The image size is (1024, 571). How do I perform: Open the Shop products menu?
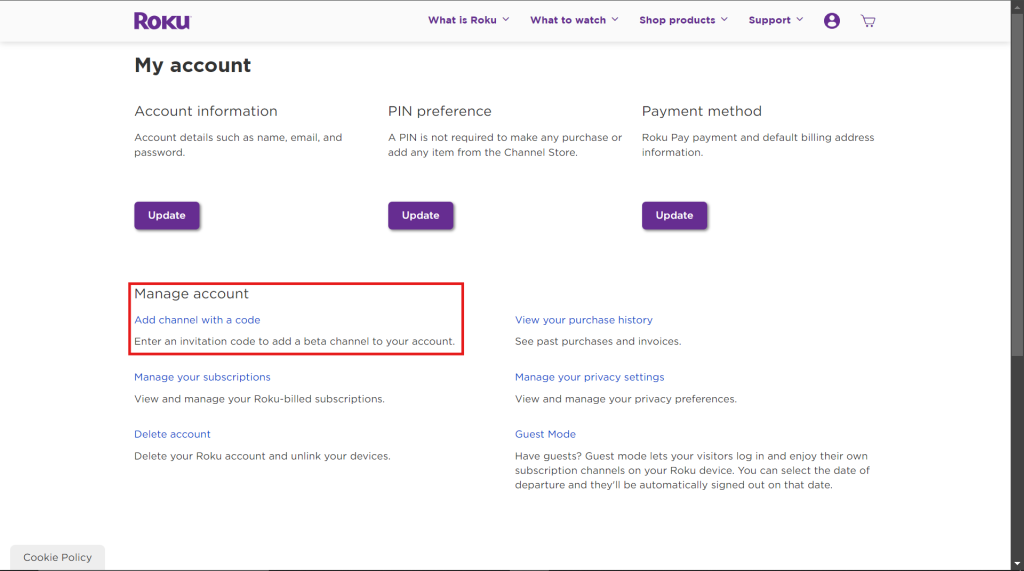683,20
